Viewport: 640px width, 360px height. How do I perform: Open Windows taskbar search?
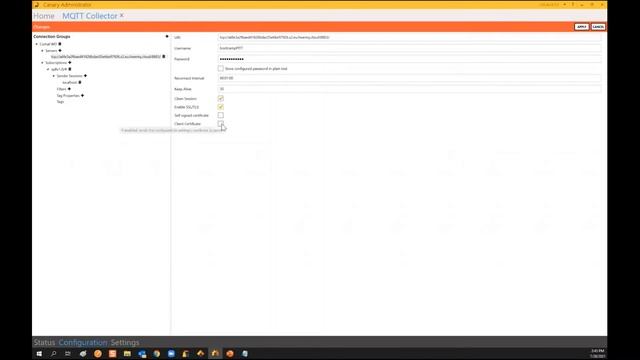pyautogui.click(x=53, y=353)
